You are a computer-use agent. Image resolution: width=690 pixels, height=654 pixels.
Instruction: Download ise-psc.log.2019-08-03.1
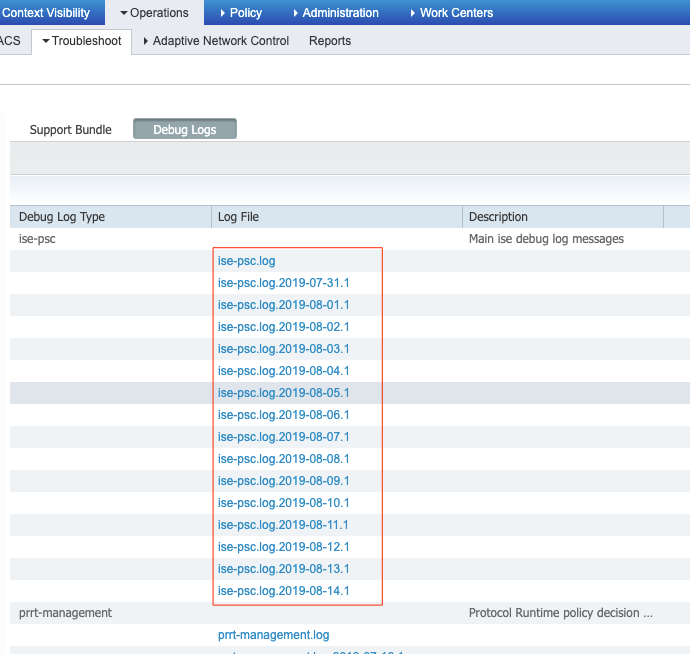(x=283, y=349)
